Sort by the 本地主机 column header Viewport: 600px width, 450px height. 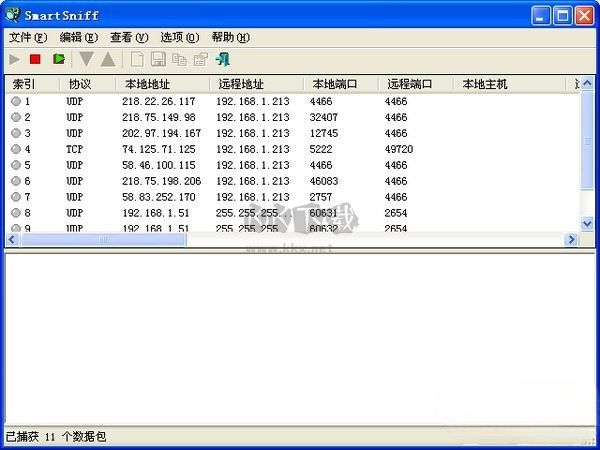(510, 84)
